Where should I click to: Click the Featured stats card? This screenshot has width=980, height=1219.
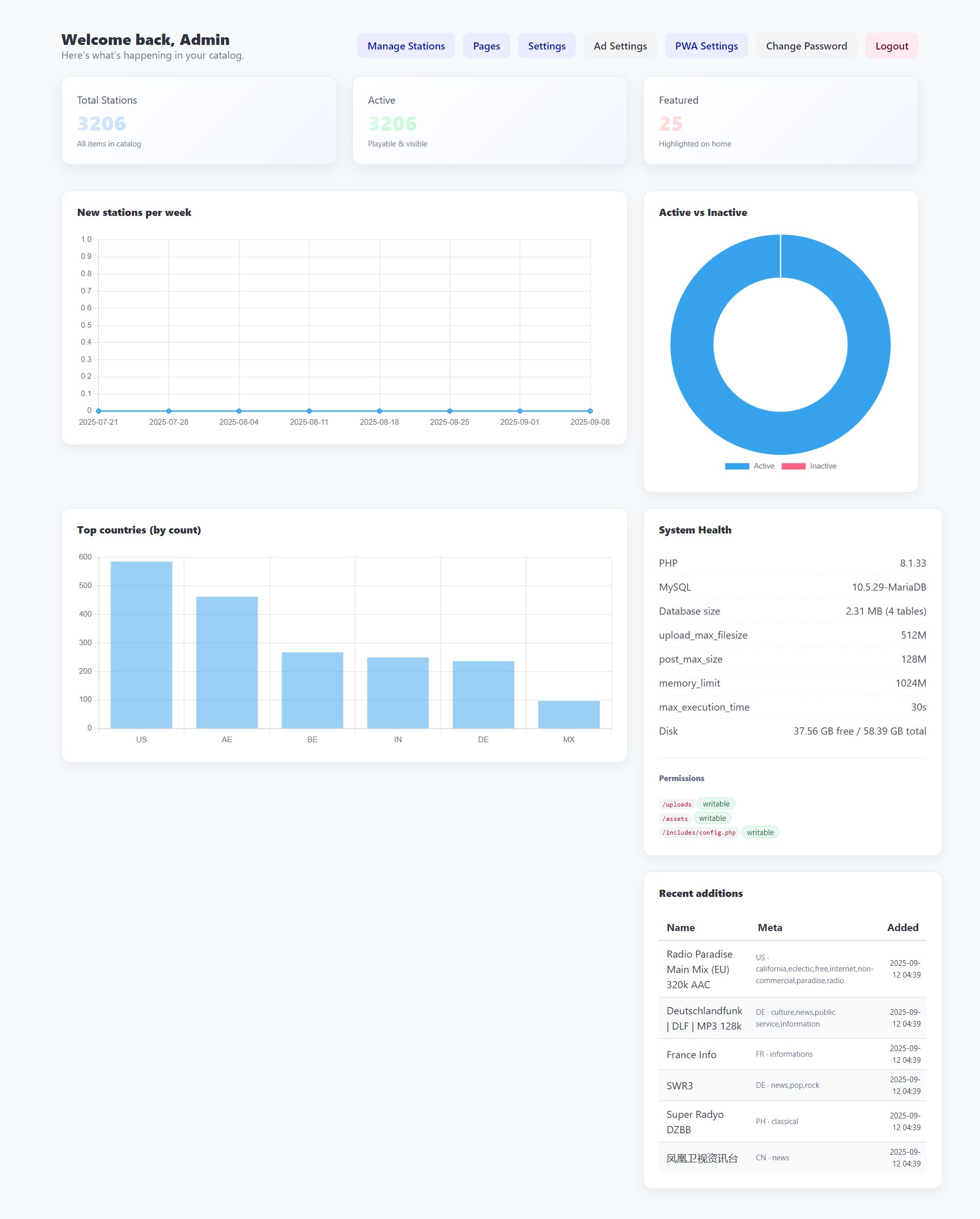tap(780, 120)
